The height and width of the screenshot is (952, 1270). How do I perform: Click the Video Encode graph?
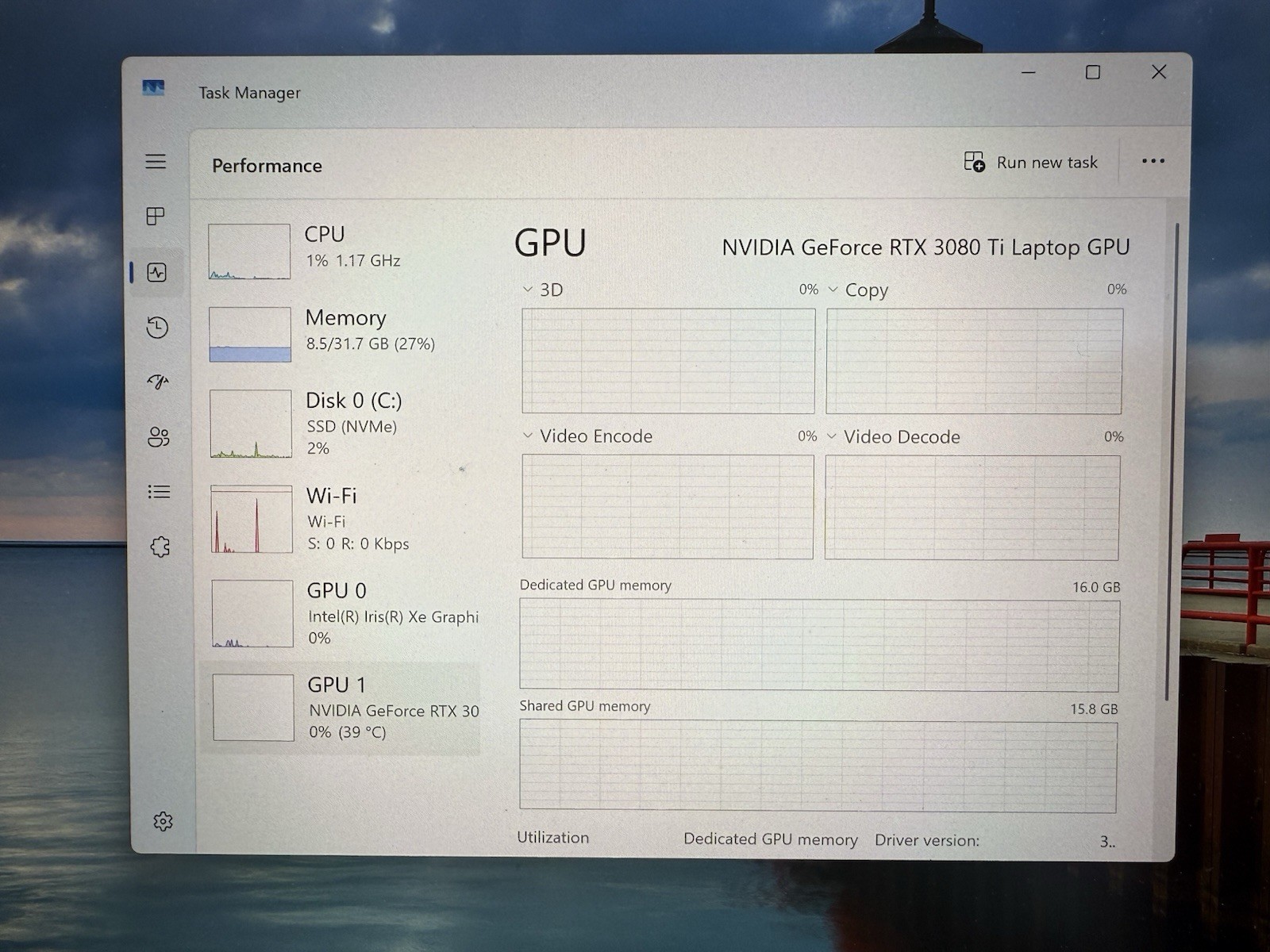[668, 507]
